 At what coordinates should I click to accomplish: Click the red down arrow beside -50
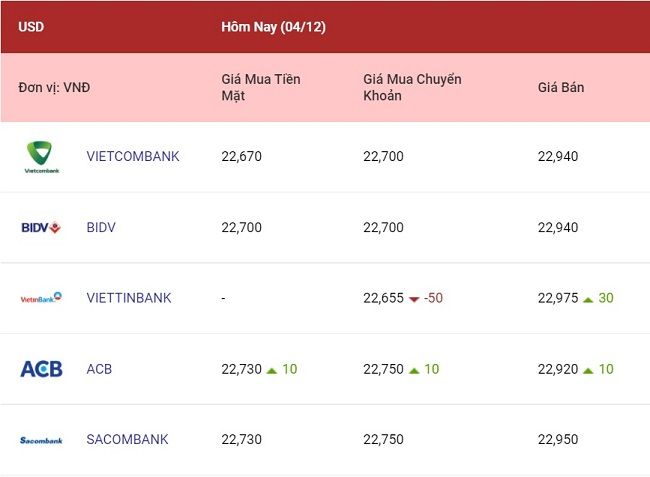point(414,299)
